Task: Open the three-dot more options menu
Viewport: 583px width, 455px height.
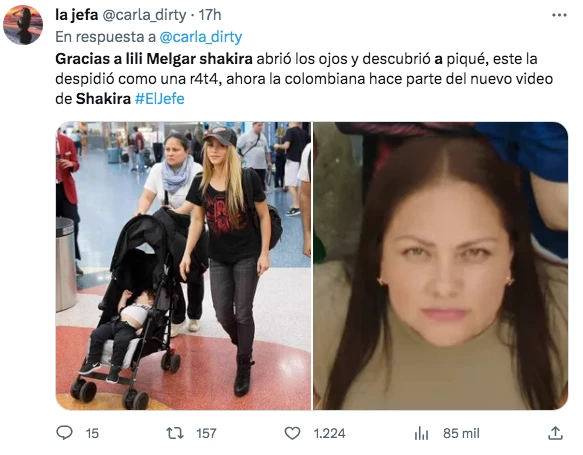Action: [559, 16]
